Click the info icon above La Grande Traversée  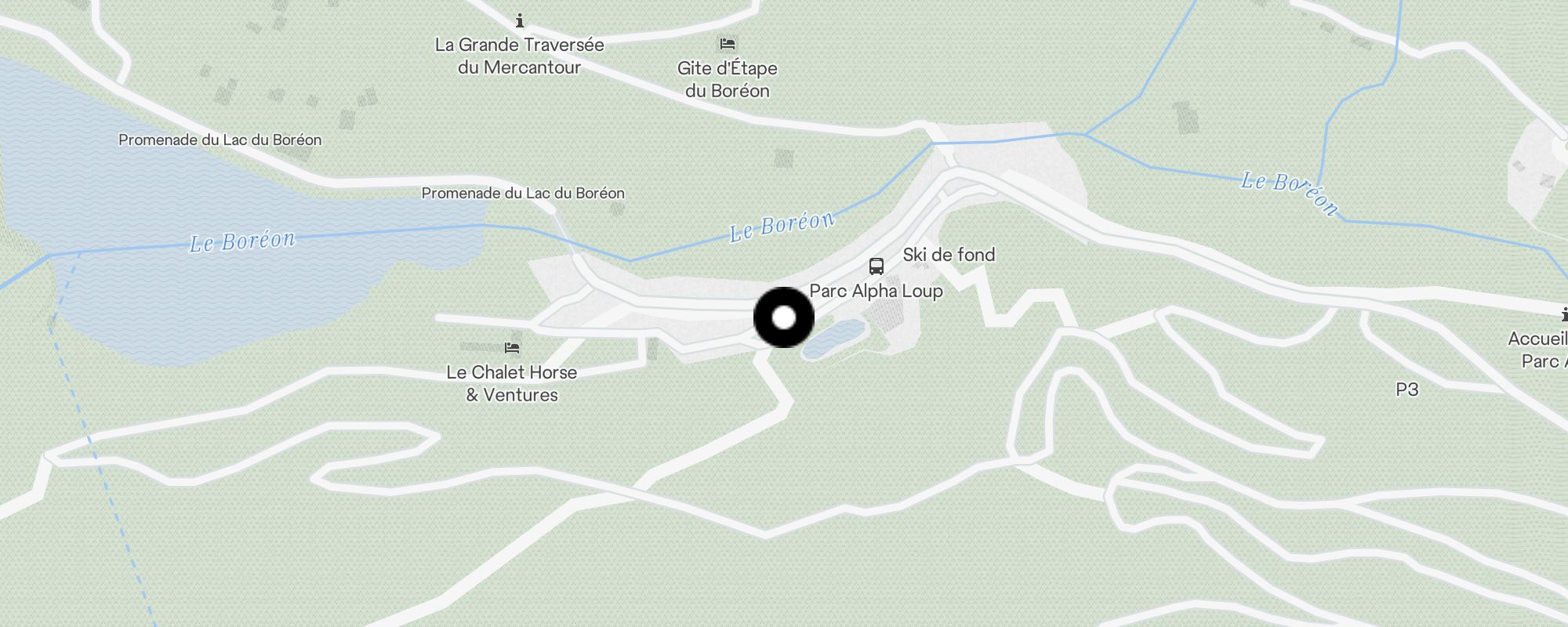pyautogui.click(x=519, y=20)
